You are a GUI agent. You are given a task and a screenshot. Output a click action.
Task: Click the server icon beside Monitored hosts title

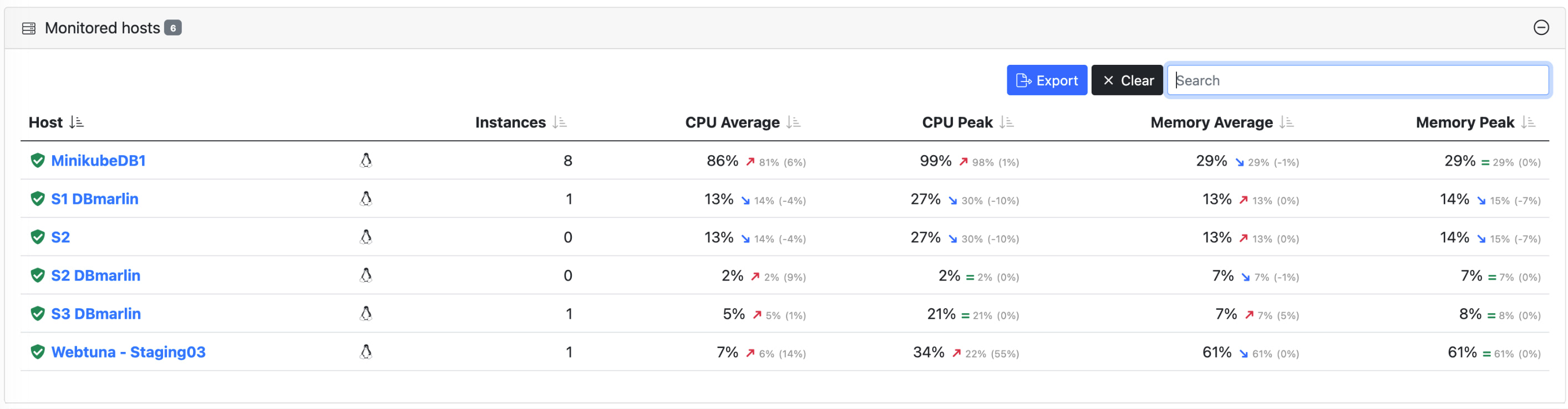pos(28,27)
